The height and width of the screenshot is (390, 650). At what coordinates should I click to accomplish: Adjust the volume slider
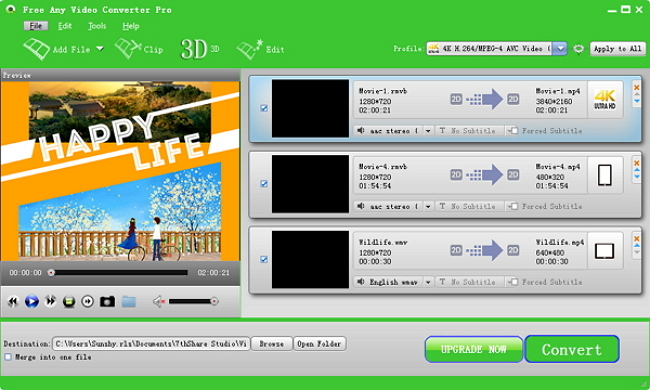pyautogui.click(x=193, y=301)
